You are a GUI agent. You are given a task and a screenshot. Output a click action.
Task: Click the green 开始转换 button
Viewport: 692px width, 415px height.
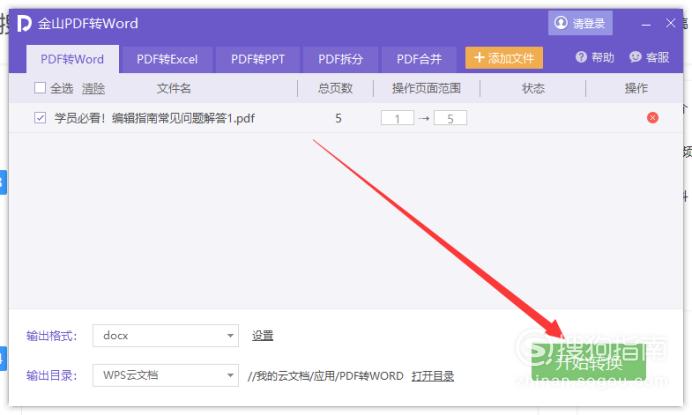pos(589,362)
